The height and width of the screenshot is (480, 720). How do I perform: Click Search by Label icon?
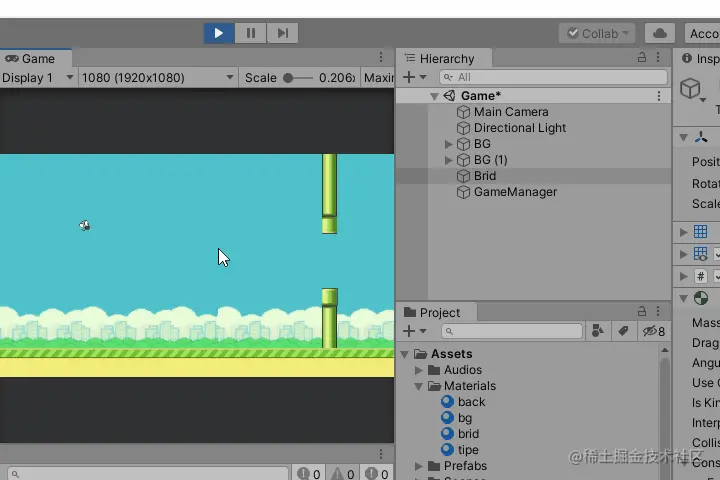624,331
